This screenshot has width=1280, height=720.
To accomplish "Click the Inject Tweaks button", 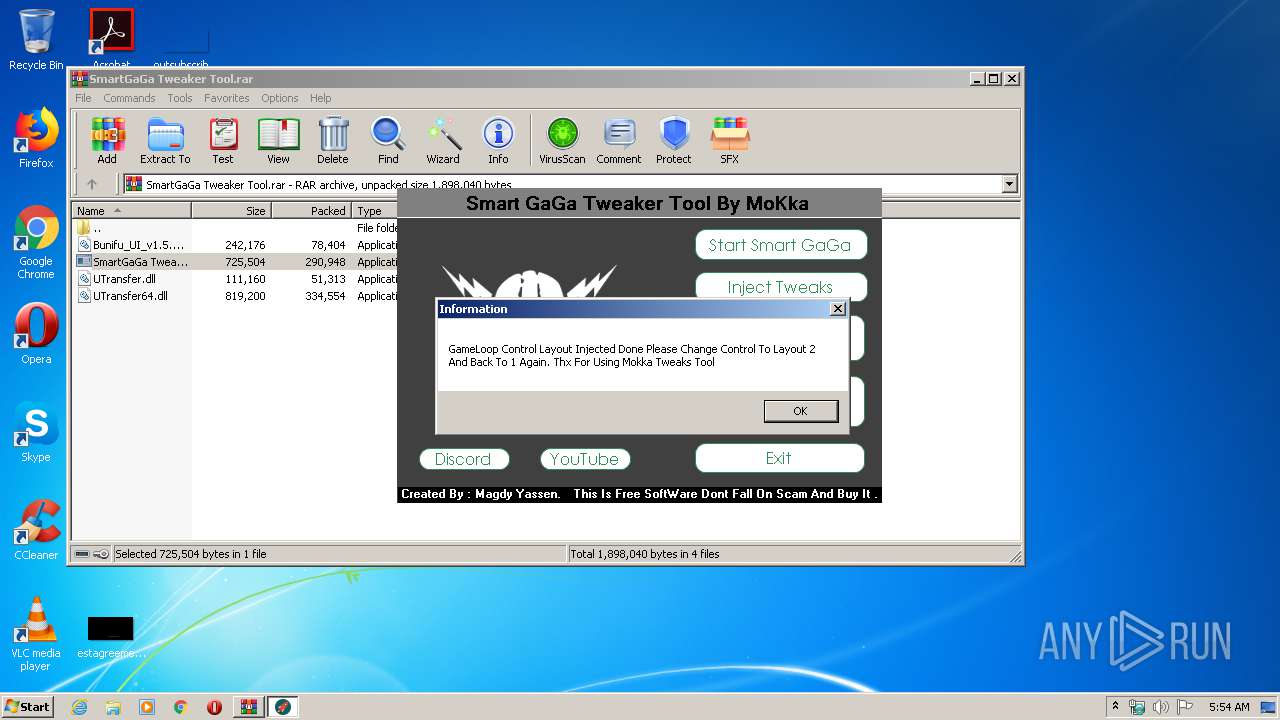I will click(x=780, y=287).
